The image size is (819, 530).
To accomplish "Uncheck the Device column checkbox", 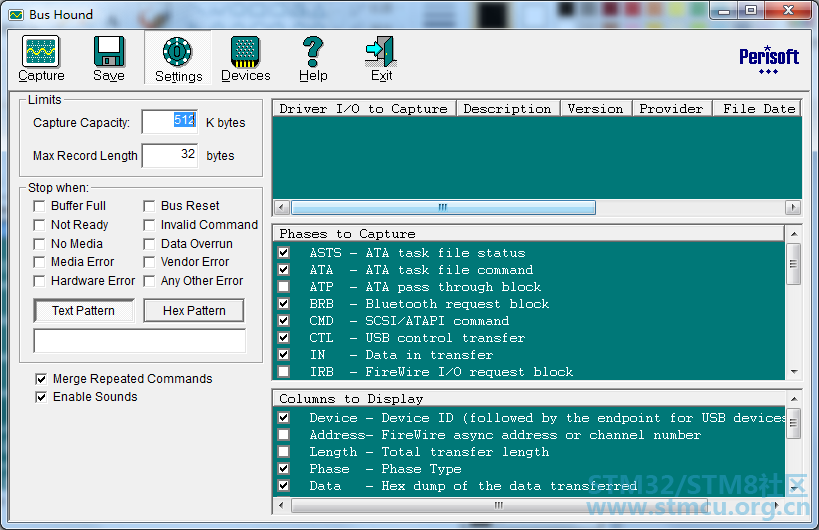I will [284, 418].
